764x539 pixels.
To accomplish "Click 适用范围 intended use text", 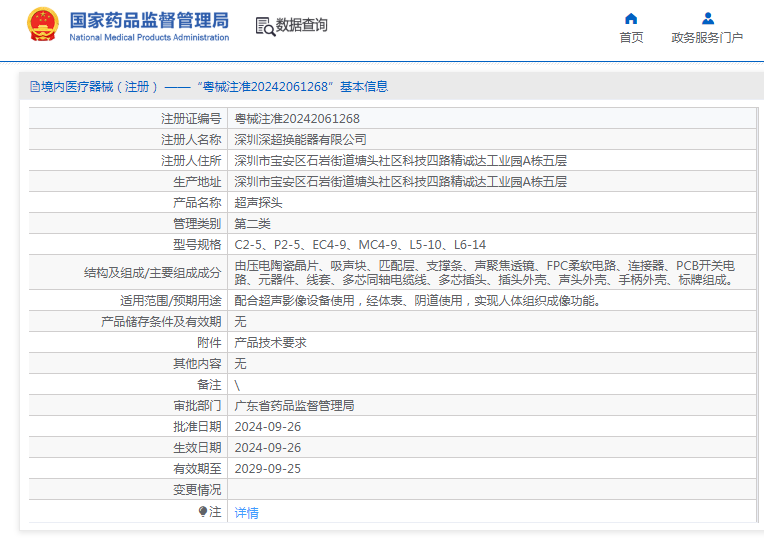I will 418,301.
